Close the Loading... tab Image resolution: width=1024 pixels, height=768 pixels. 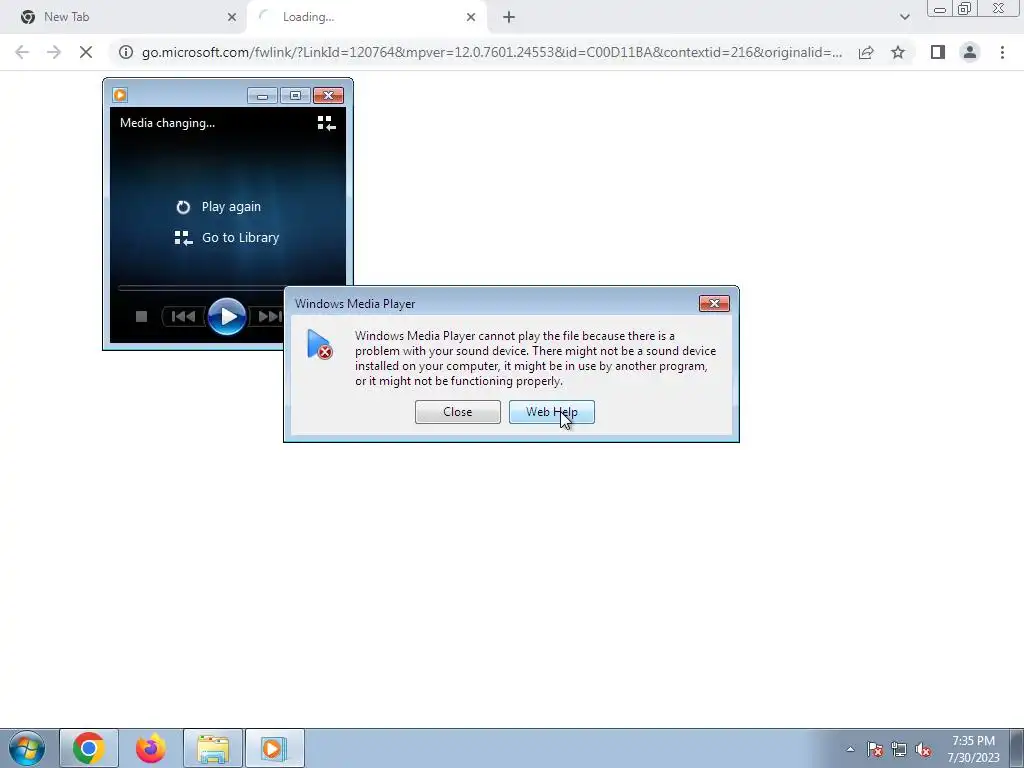tap(471, 17)
